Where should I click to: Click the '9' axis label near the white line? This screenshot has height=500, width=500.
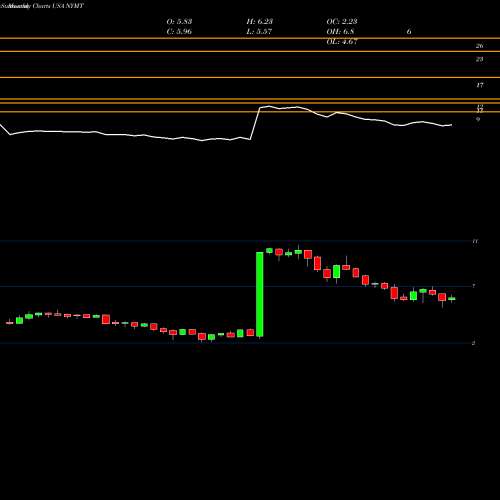[478, 119]
